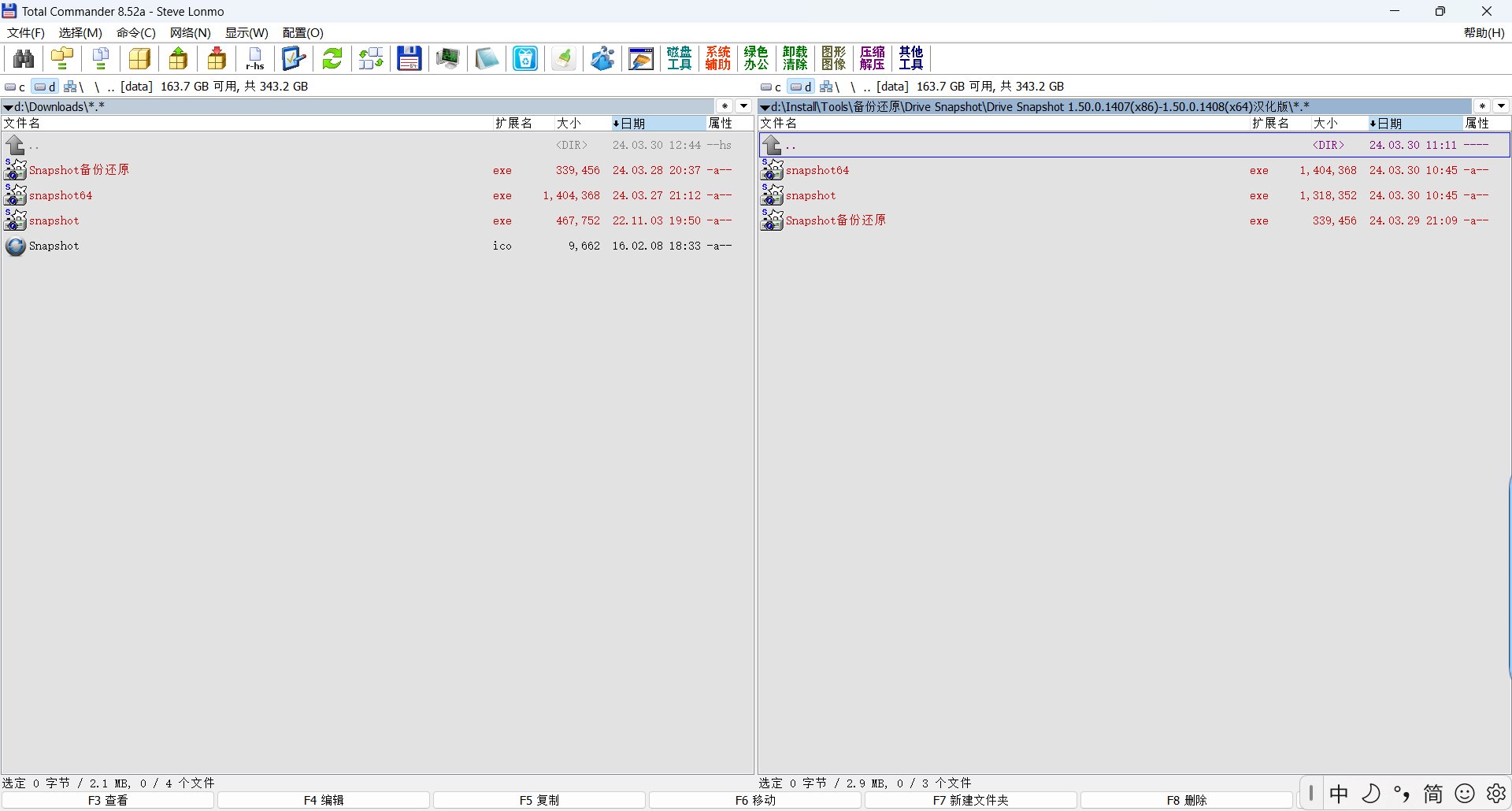Sort left panel by 大小 column
Image resolution: width=1512 pixels, height=811 pixels.
pyautogui.click(x=582, y=124)
